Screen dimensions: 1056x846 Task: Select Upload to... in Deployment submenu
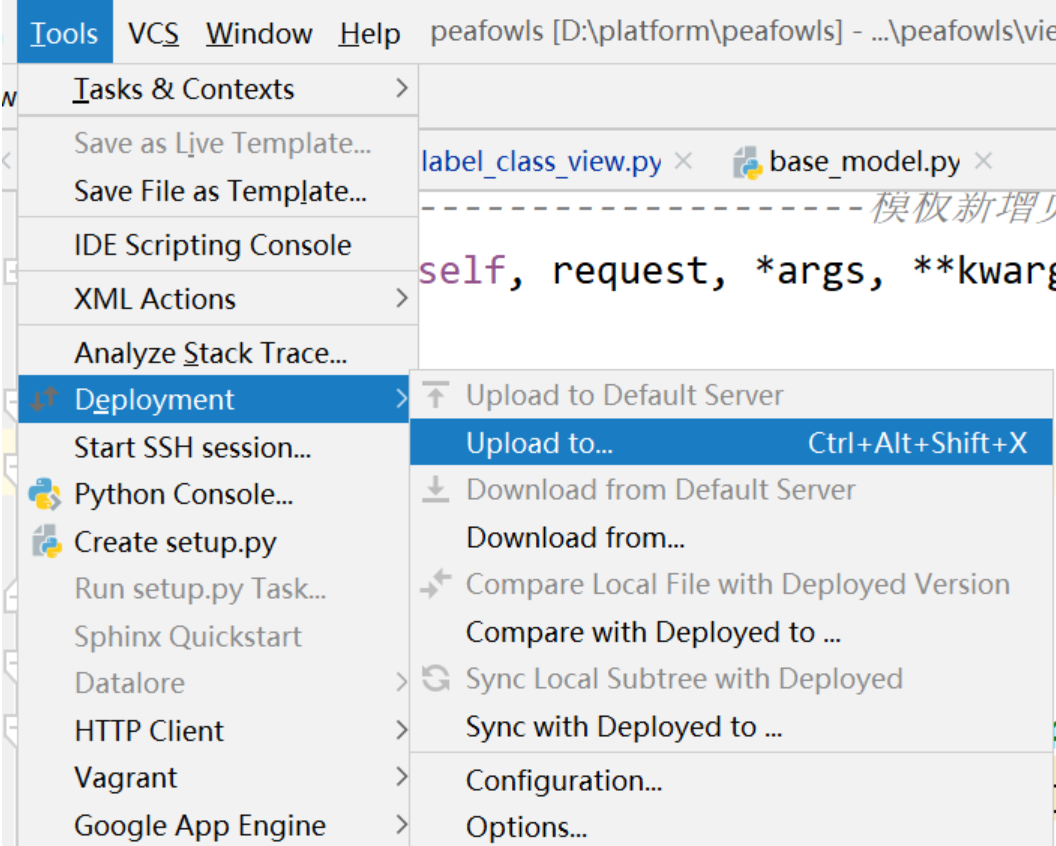[x=539, y=443]
